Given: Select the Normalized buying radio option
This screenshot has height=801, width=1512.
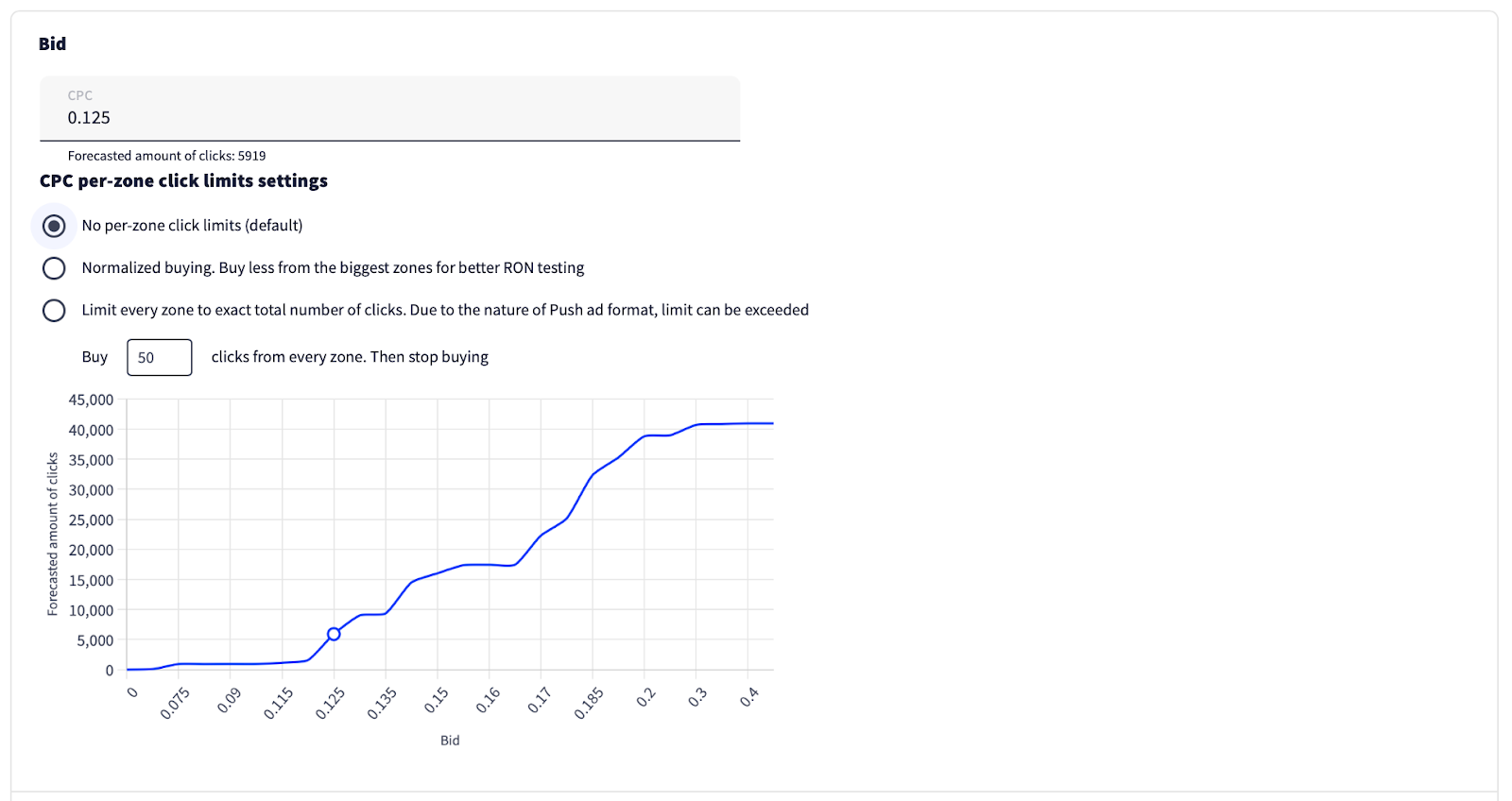Looking at the screenshot, I should pyautogui.click(x=54, y=268).
